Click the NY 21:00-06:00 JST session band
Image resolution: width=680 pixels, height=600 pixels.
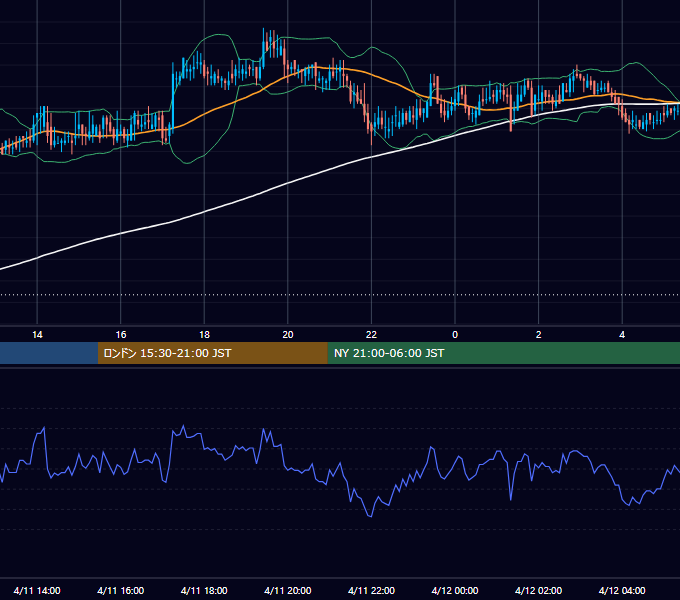(x=503, y=353)
